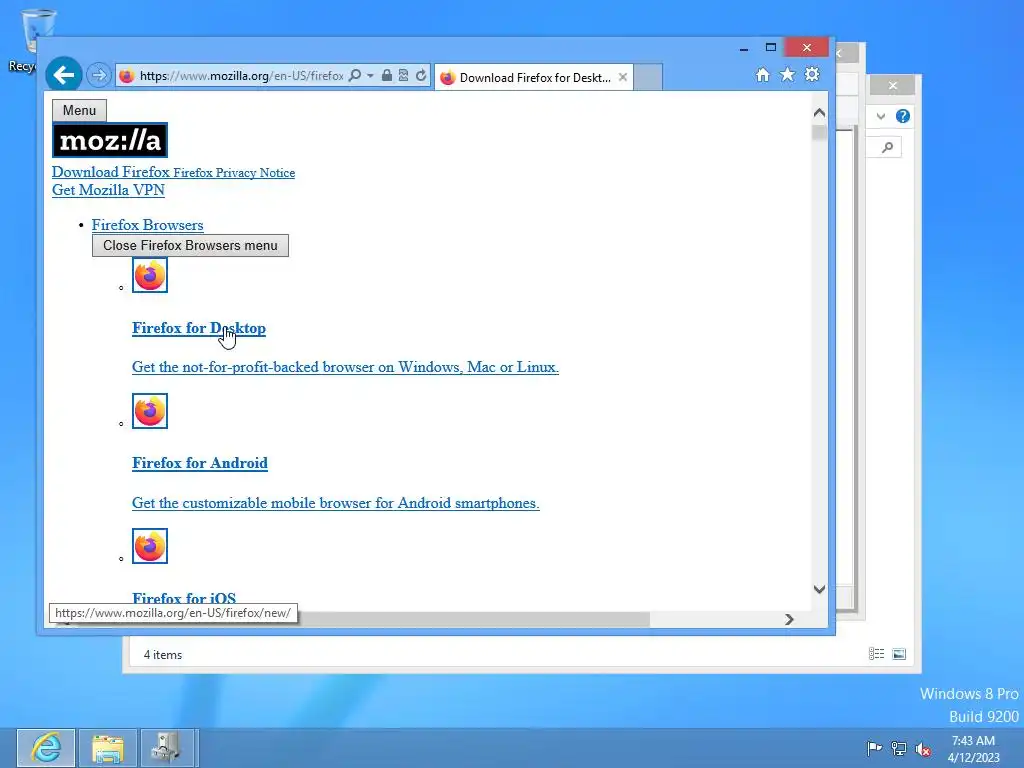Open the Server Manager taskbar icon
1024x768 pixels.
[167, 748]
